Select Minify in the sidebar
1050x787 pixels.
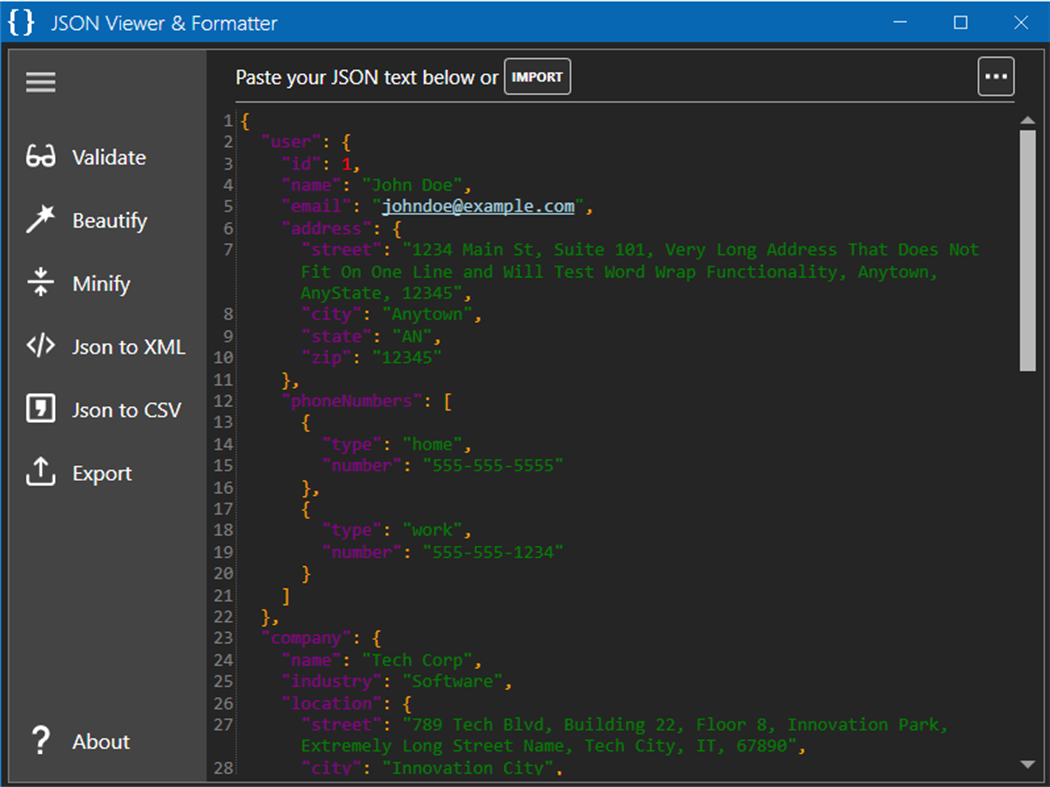101,283
